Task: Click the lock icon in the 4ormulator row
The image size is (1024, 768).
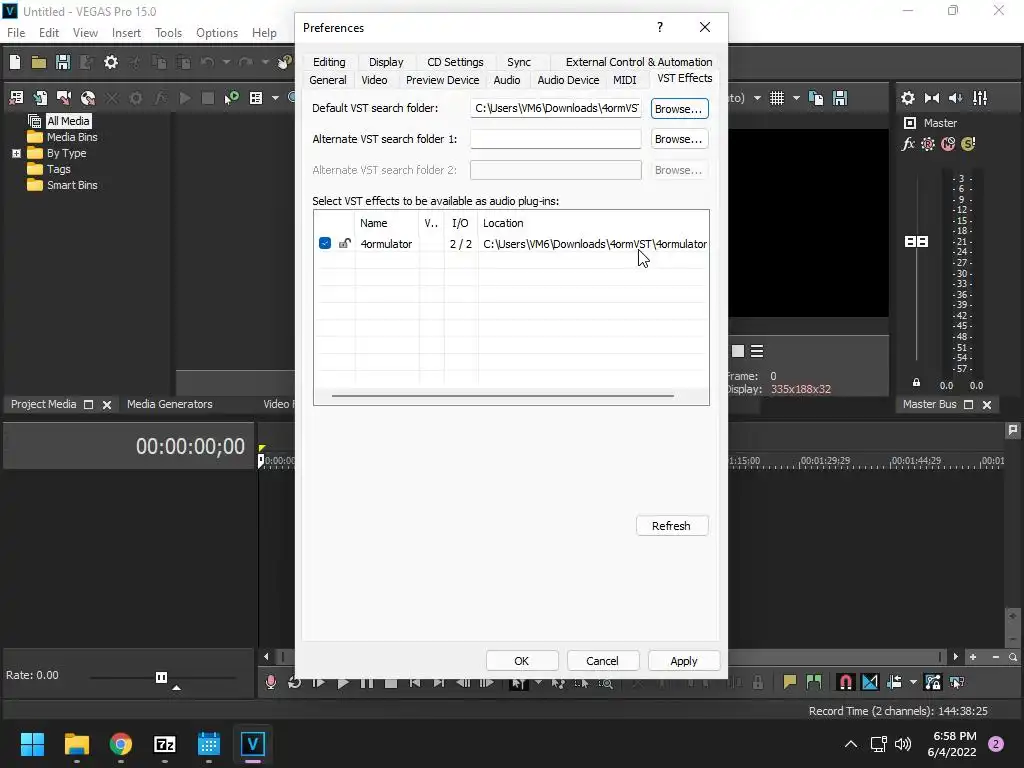Action: [x=344, y=244]
